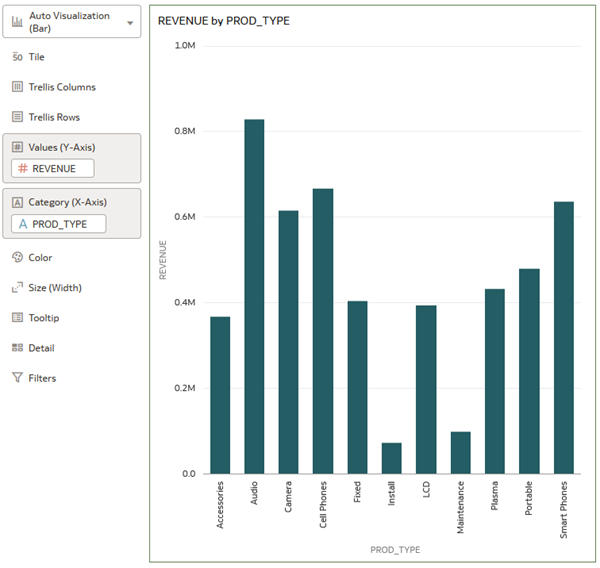Click the Trellis Rows label
The width and height of the screenshot is (600, 568).
point(54,117)
